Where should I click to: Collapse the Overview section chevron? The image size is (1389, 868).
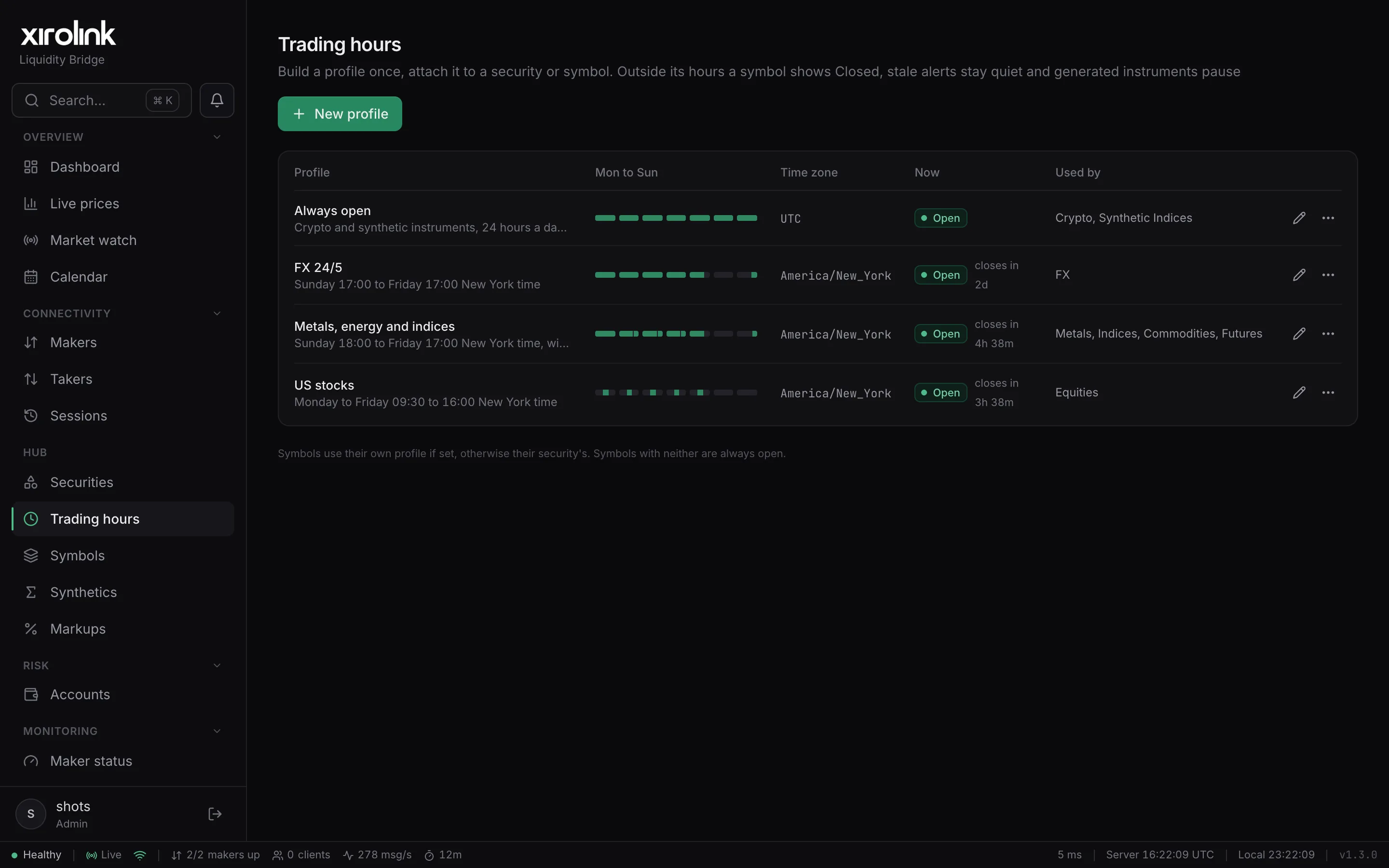[x=217, y=137]
